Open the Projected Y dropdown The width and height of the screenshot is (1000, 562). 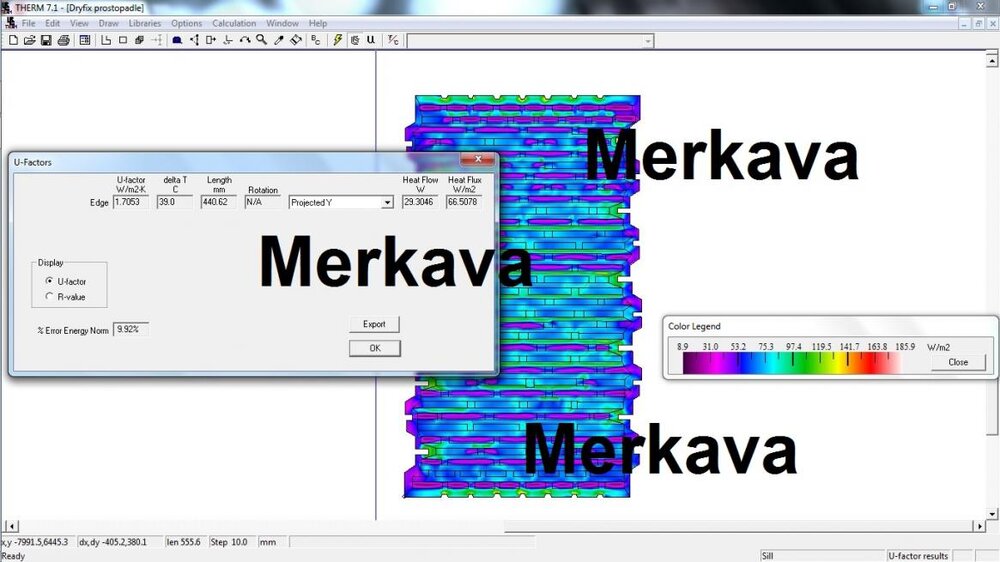pos(387,202)
